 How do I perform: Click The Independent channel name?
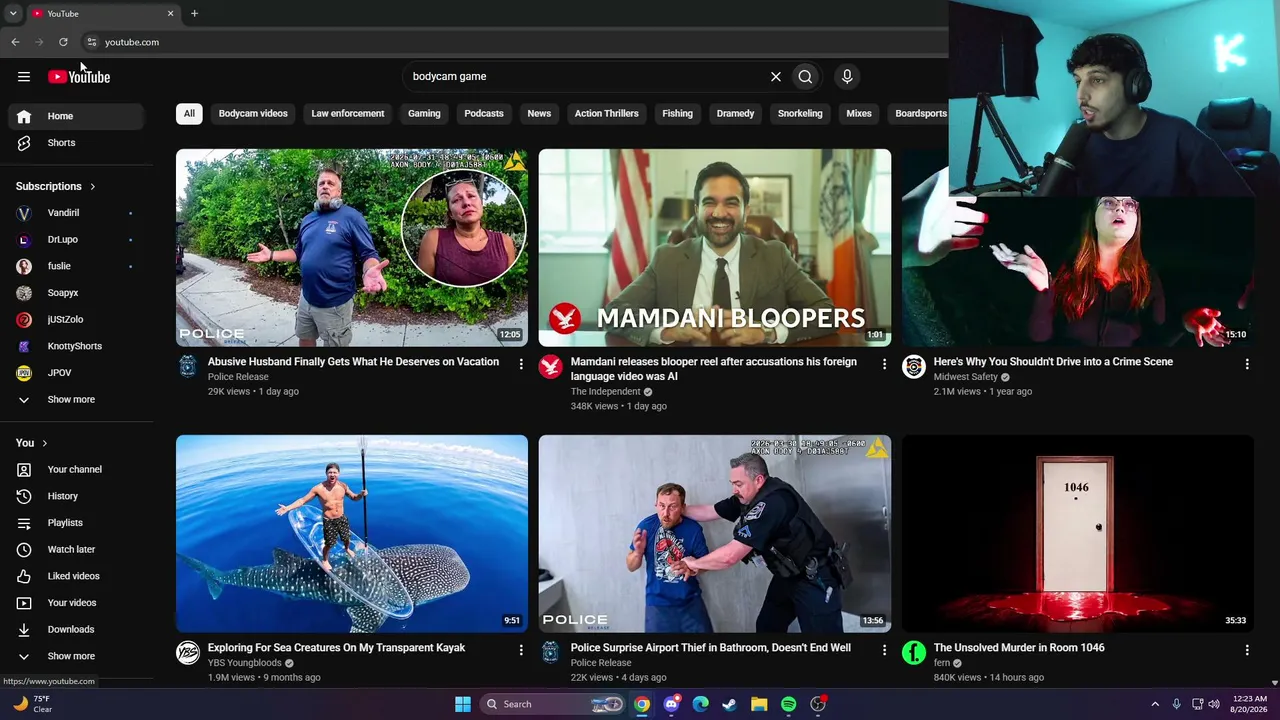(x=605, y=392)
